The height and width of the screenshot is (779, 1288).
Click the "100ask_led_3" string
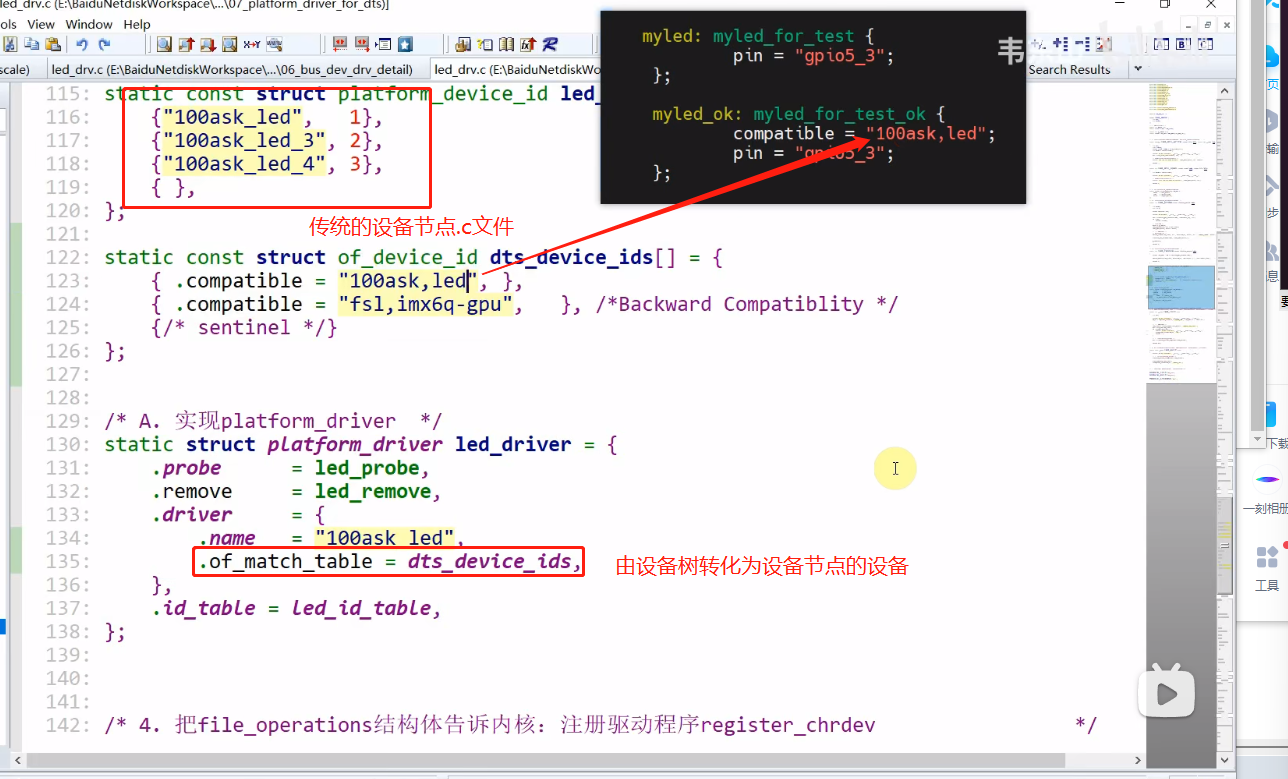(245, 140)
